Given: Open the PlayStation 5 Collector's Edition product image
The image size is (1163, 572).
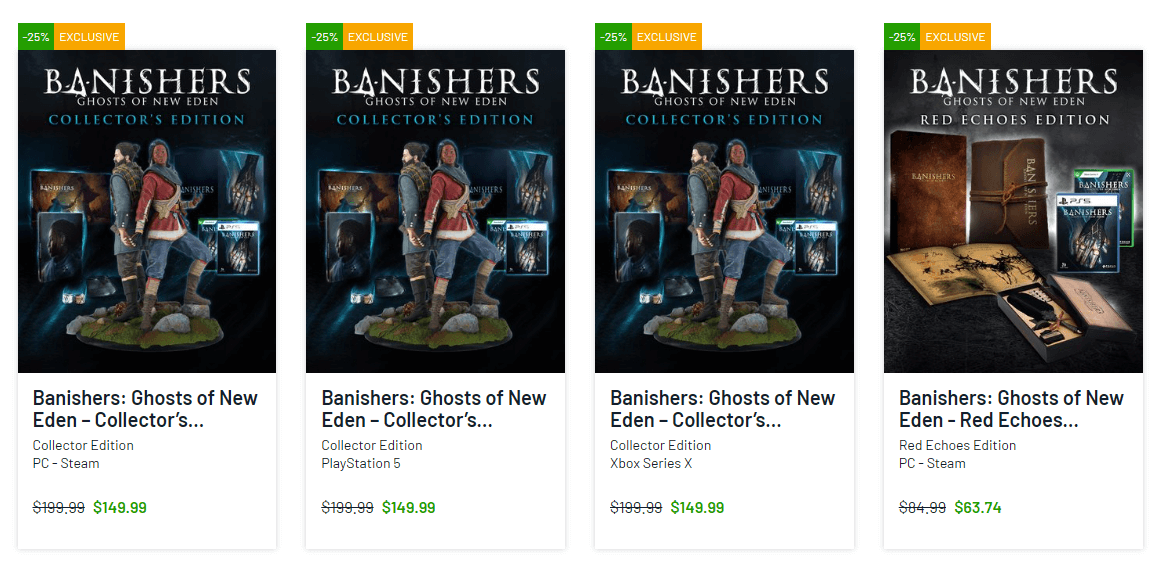Looking at the screenshot, I should (x=435, y=211).
